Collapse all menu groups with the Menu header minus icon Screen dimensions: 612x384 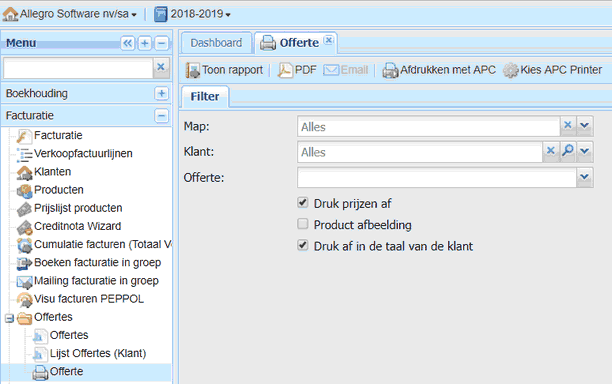click(162, 43)
